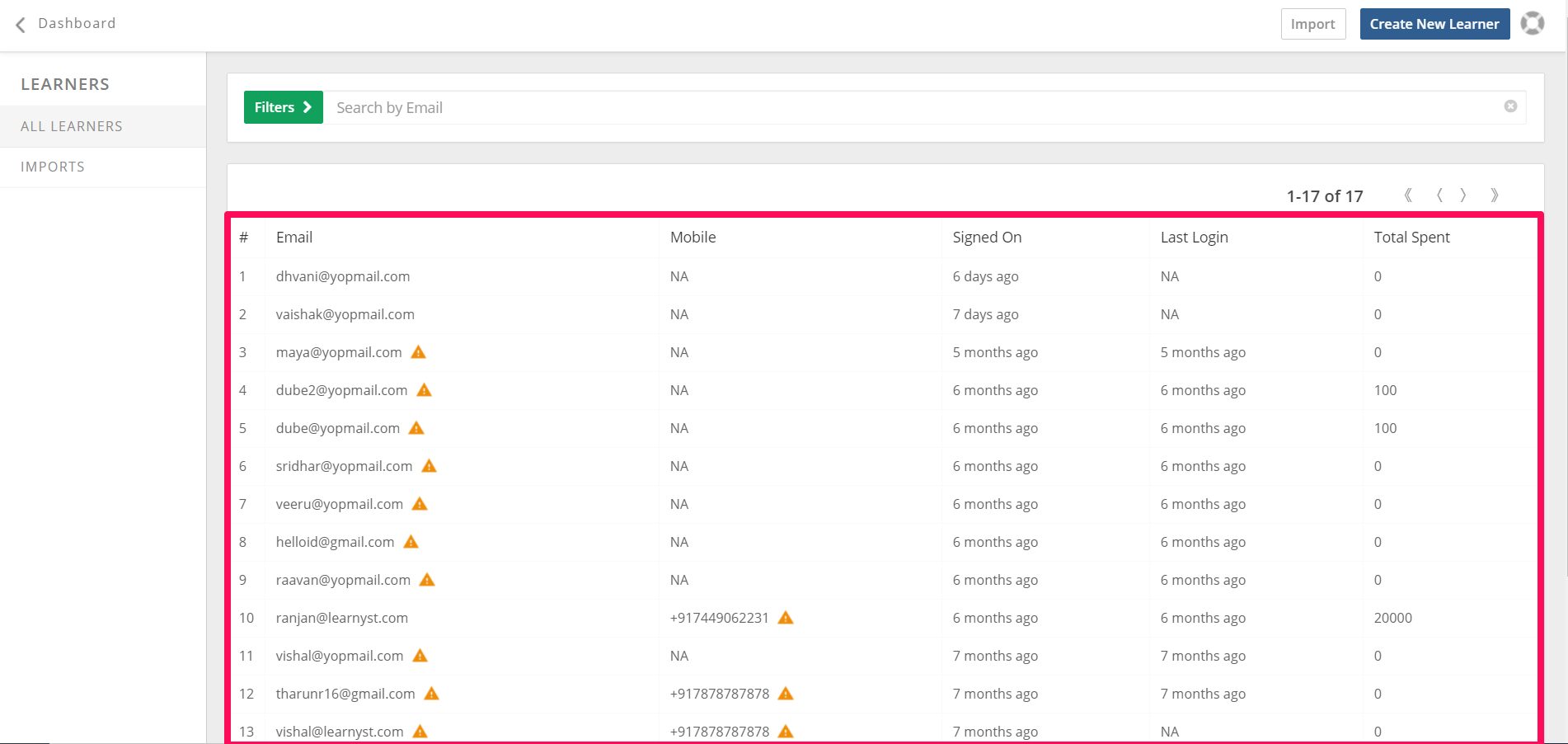The height and width of the screenshot is (744, 1568).
Task: Click total spent value 20000
Action: 1393,618
